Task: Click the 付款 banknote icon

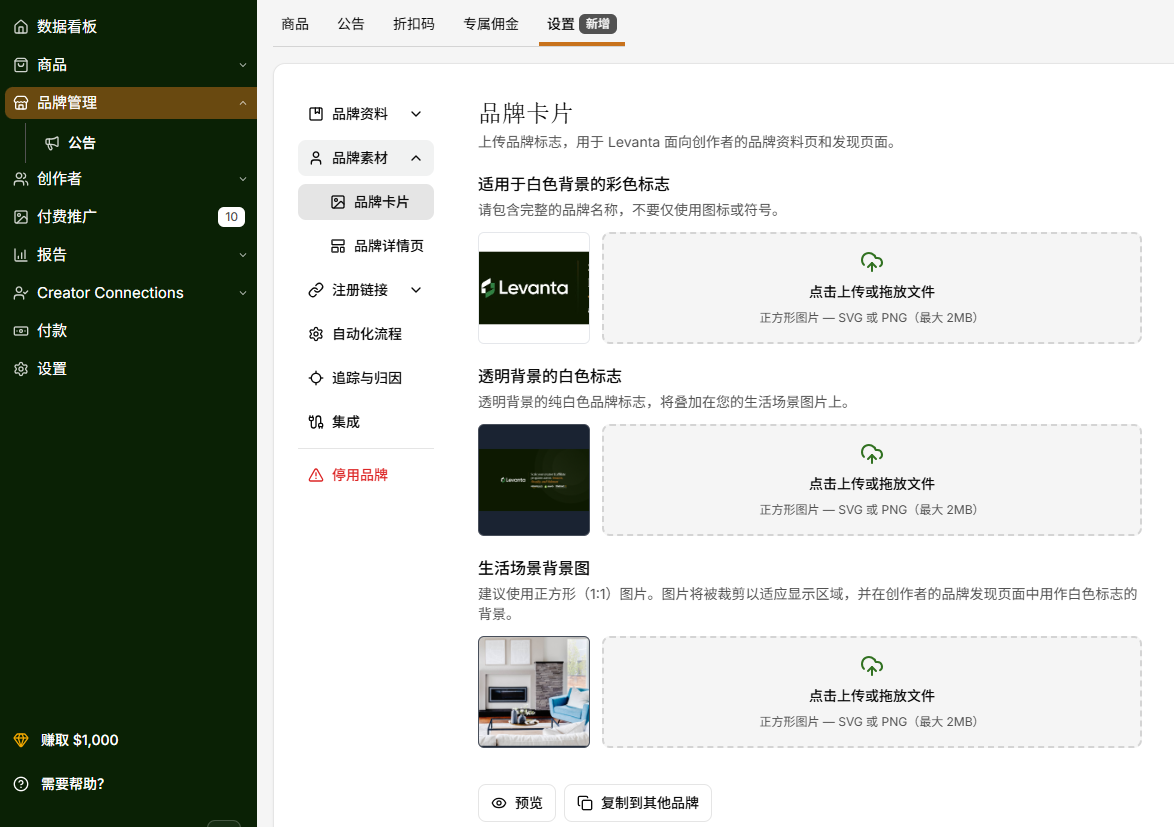Action: pyautogui.click(x=21, y=331)
